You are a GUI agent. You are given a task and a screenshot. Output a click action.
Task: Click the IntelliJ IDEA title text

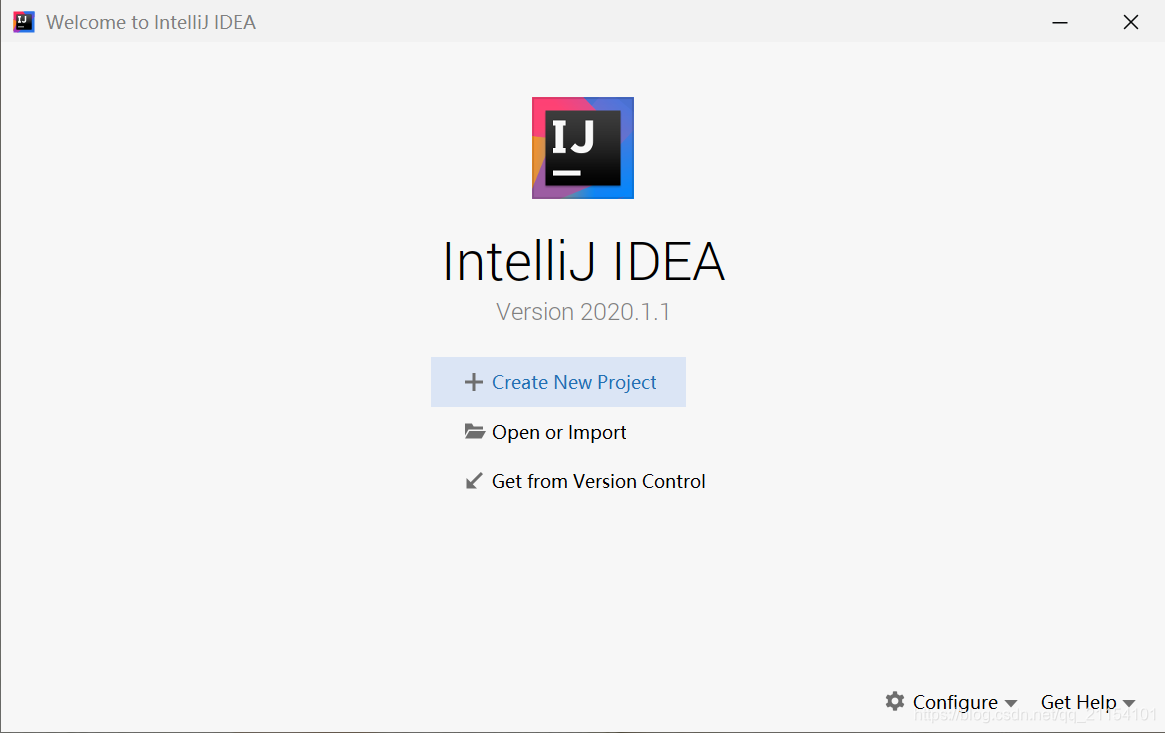pyautogui.click(x=582, y=261)
